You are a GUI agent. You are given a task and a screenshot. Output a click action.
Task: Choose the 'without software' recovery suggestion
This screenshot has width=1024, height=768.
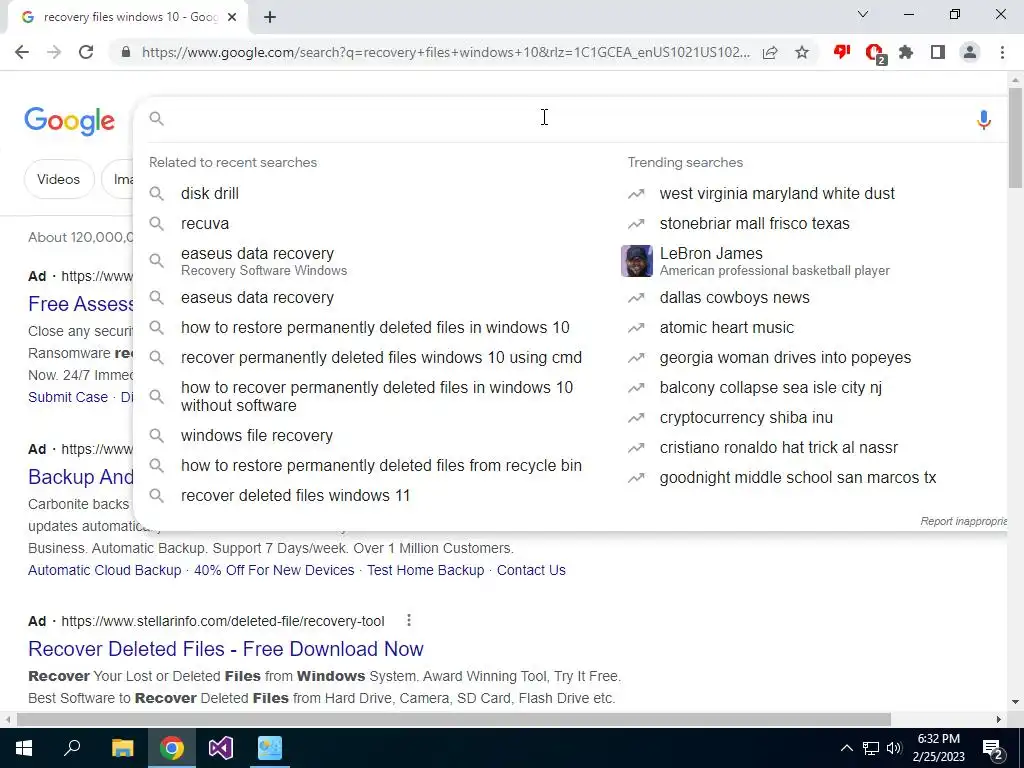click(377, 396)
